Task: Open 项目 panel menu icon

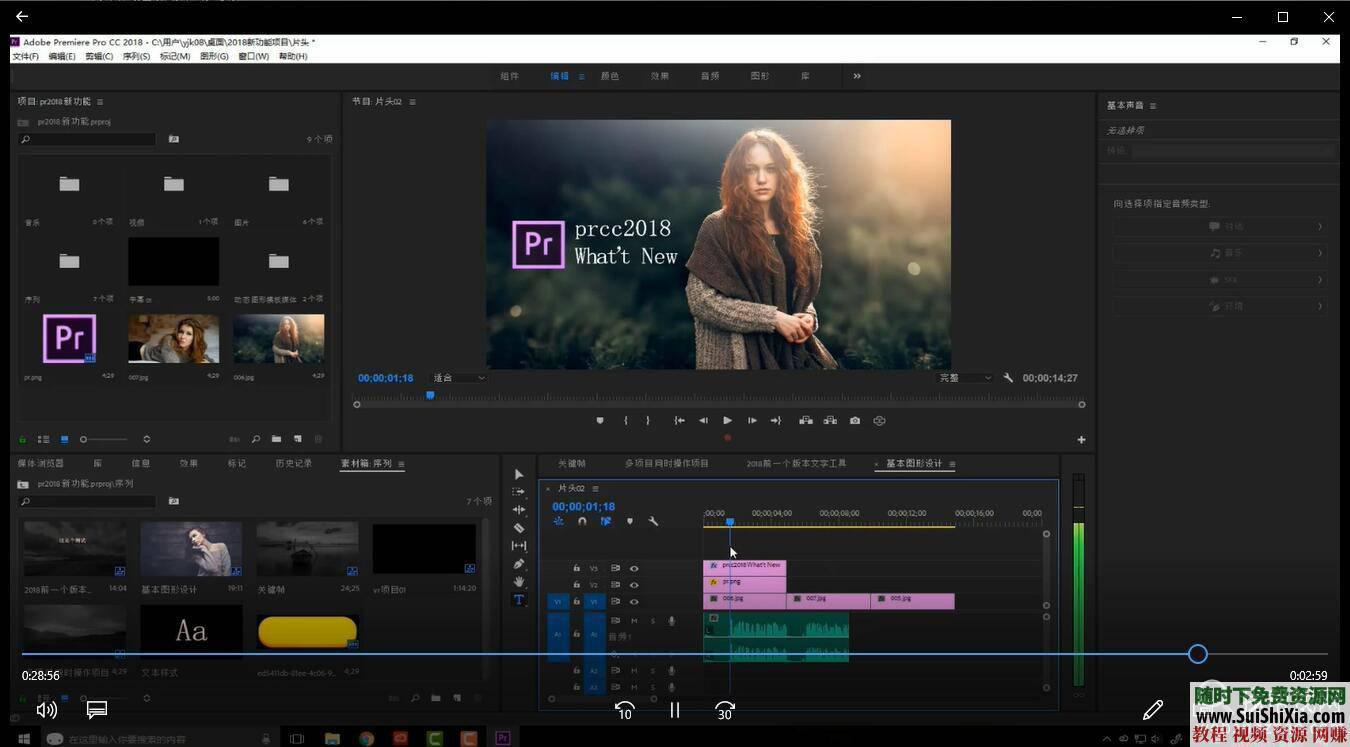Action: click(x=100, y=102)
